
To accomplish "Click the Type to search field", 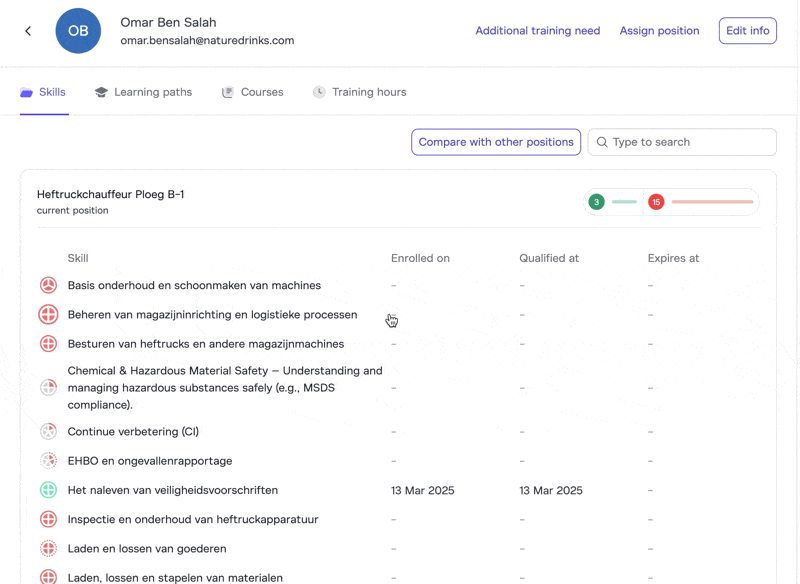I will click(690, 142).
